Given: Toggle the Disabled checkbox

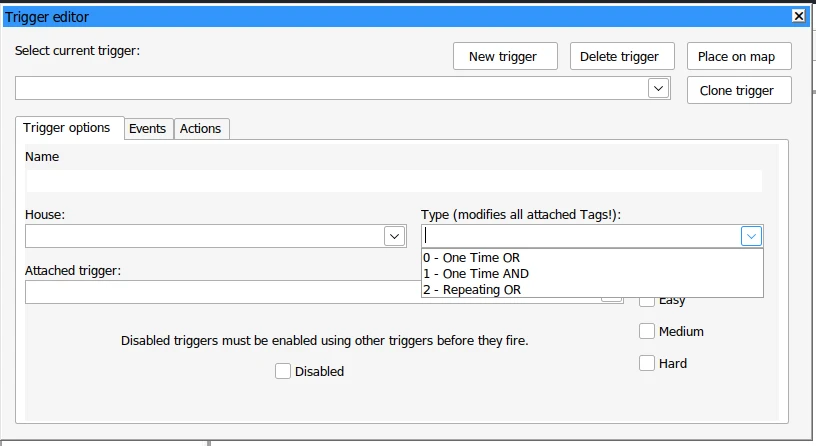Looking at the screenshot, I should [283, 371].
